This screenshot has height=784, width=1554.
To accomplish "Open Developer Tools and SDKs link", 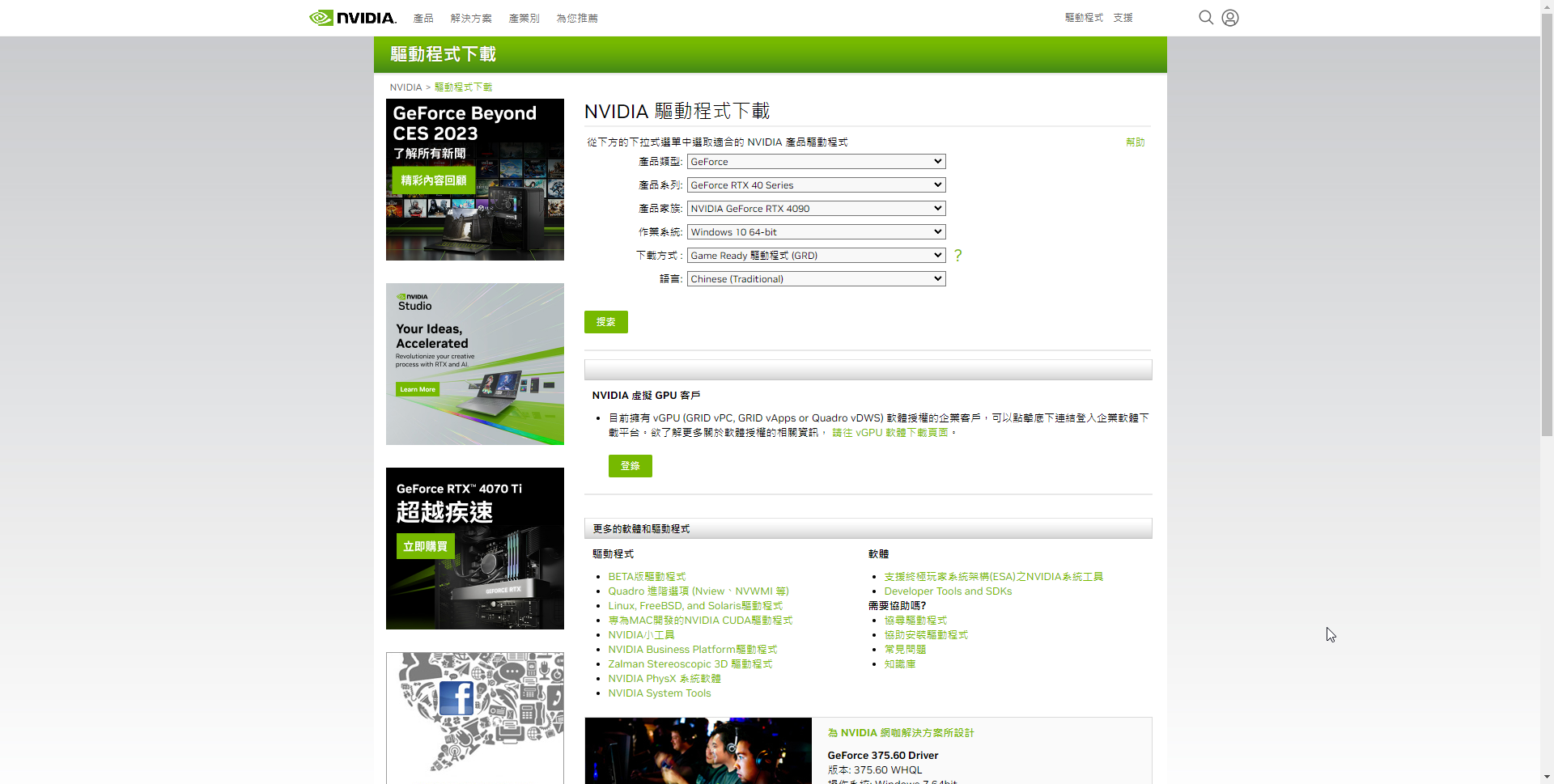I will pos(948,591).
